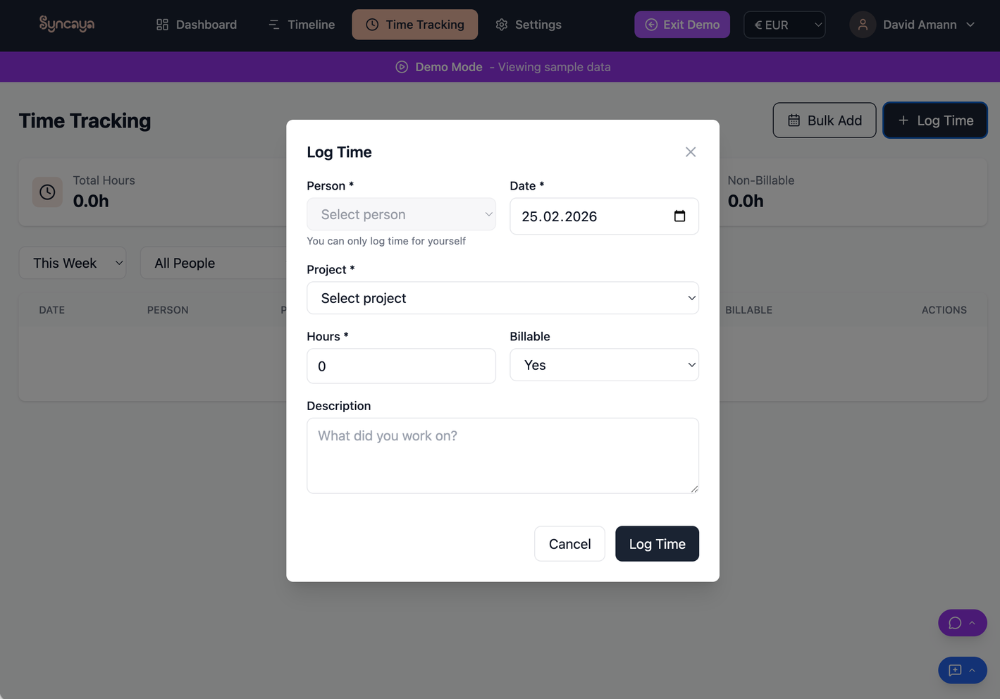Open the Select project dropdown
1000x700 pixels.
pos(502,298)
